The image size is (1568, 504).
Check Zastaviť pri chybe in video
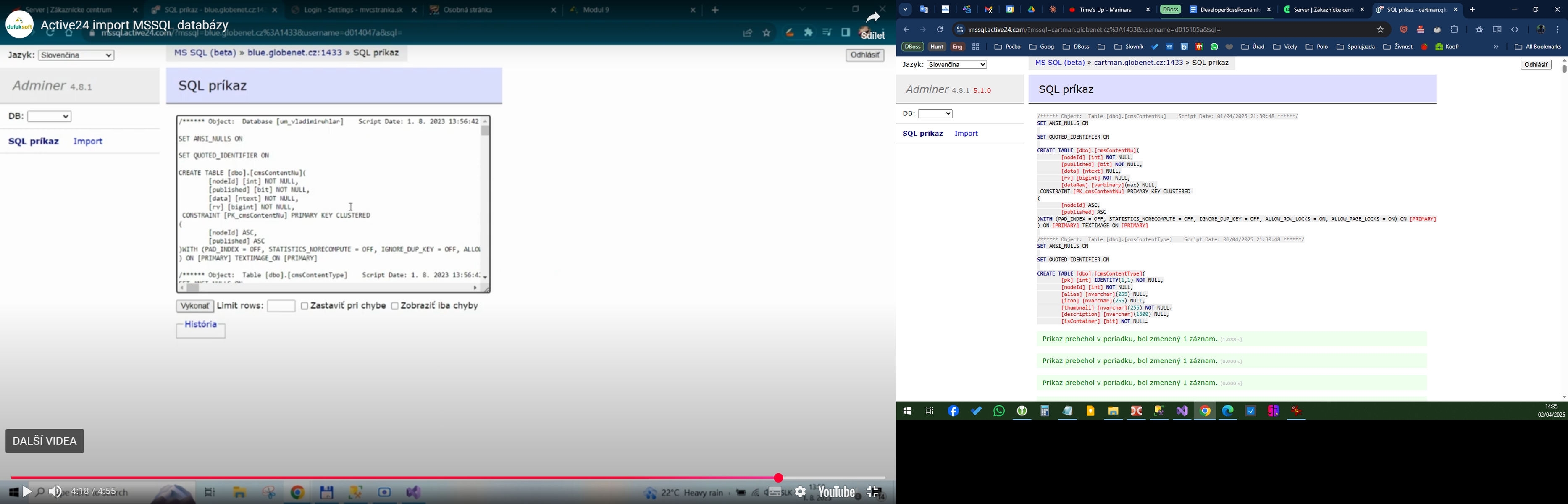pyautogui.click(x=305, y=306)
